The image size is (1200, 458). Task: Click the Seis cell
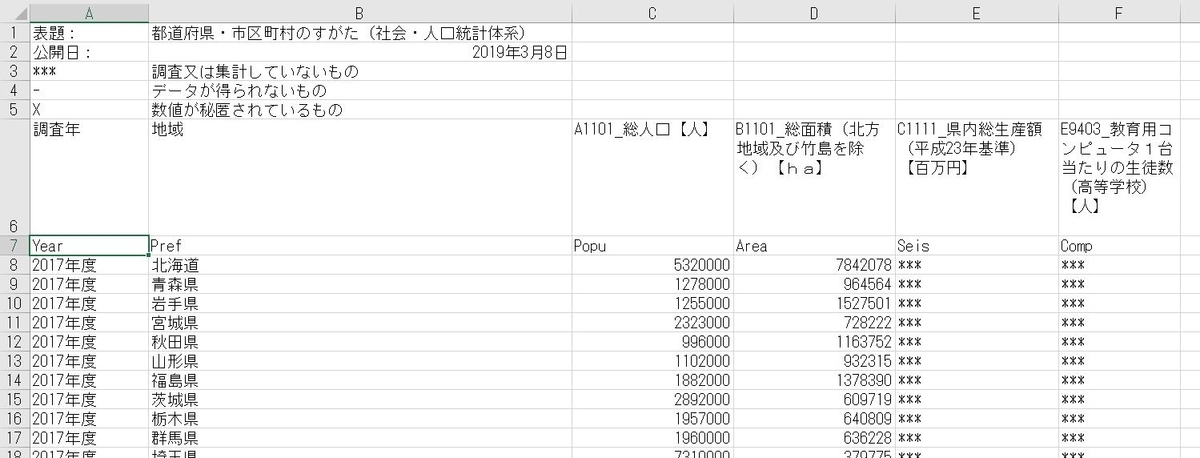pyautogui.click(x=976, y=246)
